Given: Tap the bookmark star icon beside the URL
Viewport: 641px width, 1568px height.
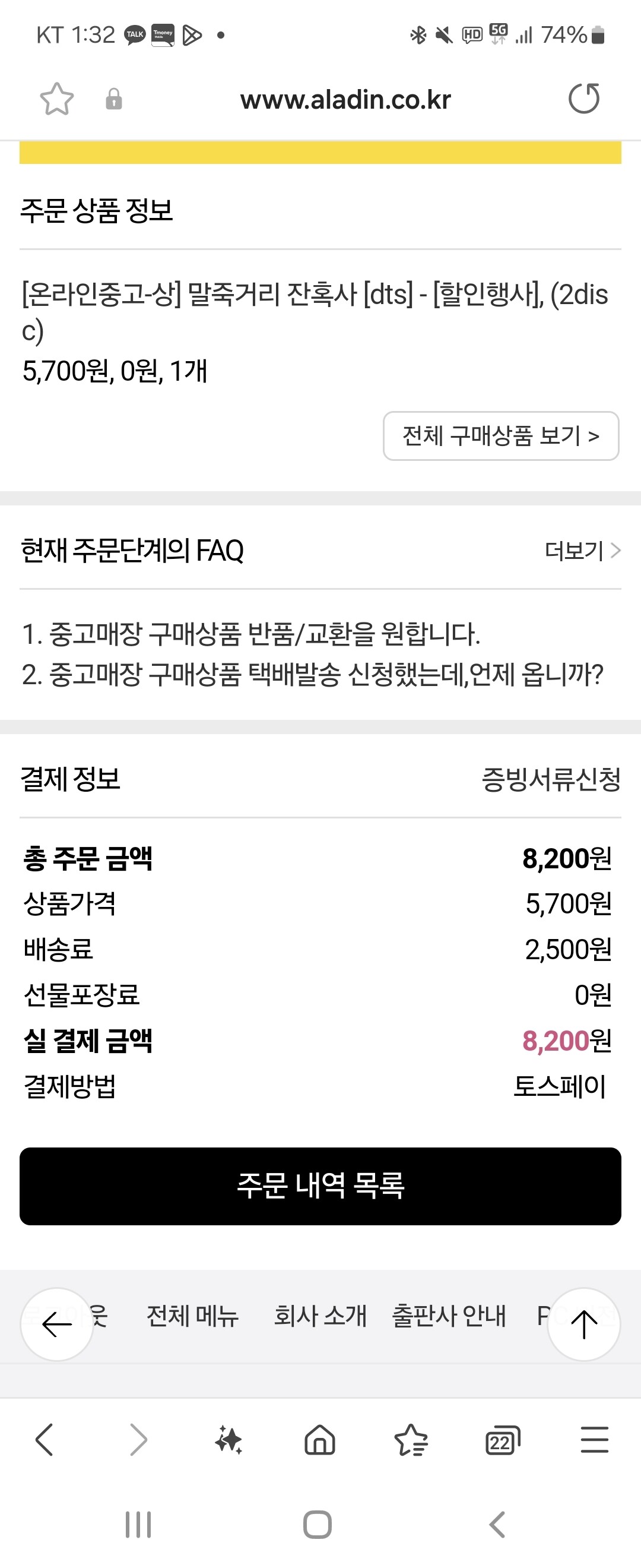Looking at the screenshot, I should (x=56, y=99).
